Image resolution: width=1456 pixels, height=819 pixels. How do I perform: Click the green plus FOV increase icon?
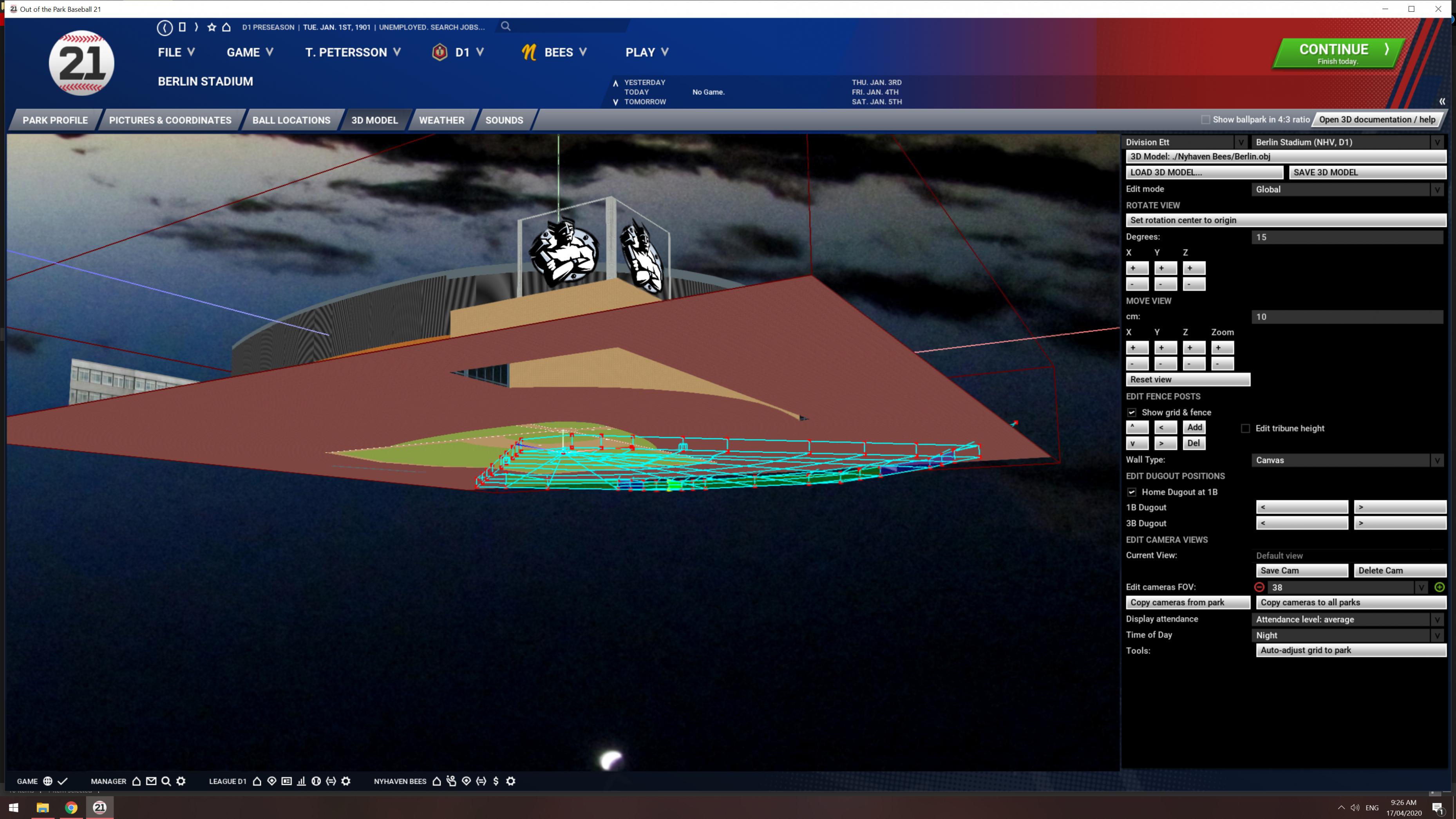1439,587
